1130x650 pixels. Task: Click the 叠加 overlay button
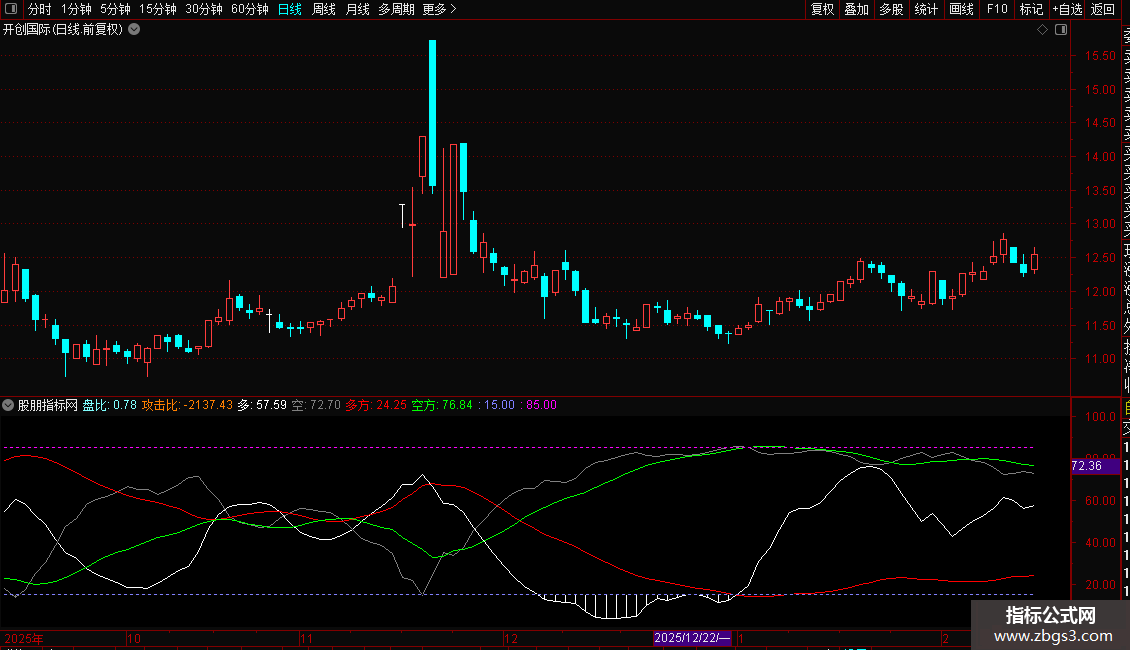pos(857,9)
